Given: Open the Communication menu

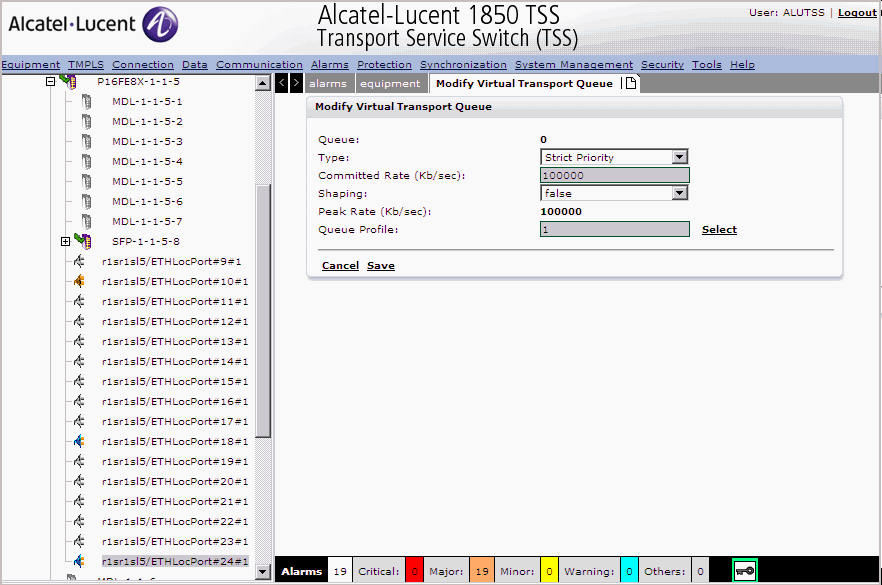Looking at the screenshot, I should tap(259, 65).
